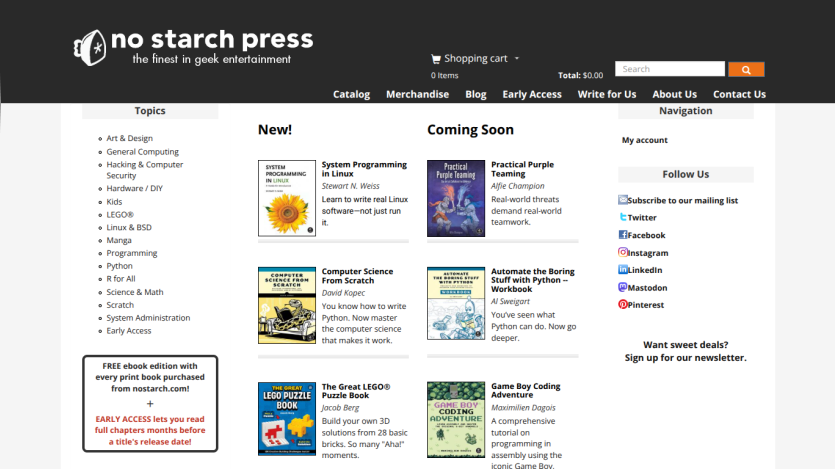Click the shopping cart icon
The image size is (835, 469).
click(x=436, y=59)
